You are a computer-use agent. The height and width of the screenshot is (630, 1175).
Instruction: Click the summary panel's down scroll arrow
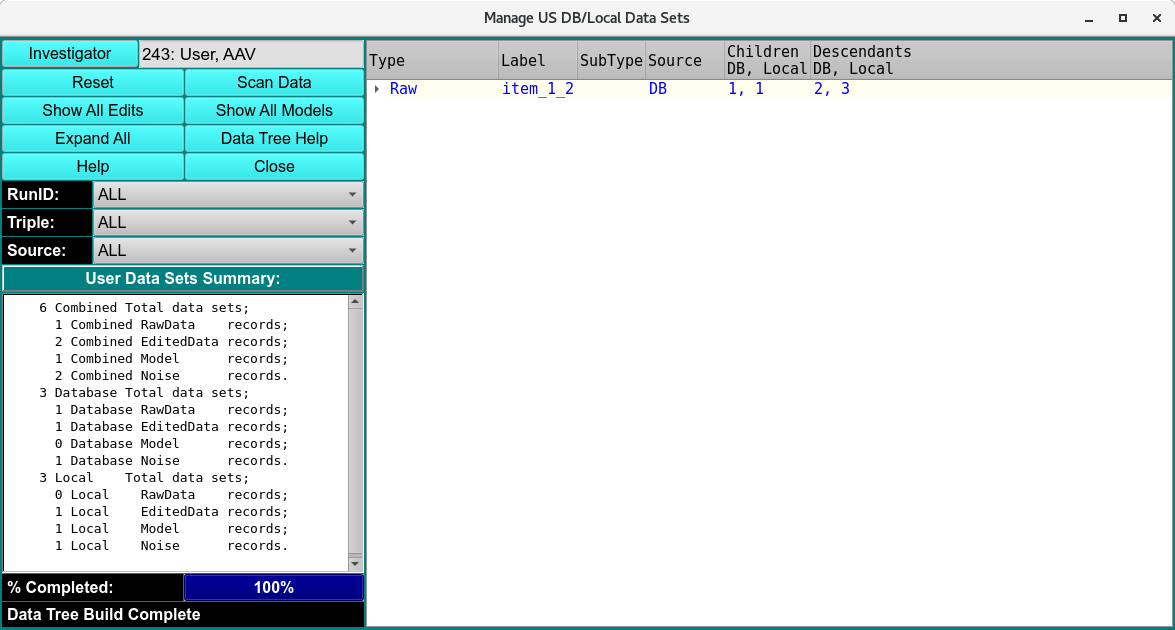point(356,563)
